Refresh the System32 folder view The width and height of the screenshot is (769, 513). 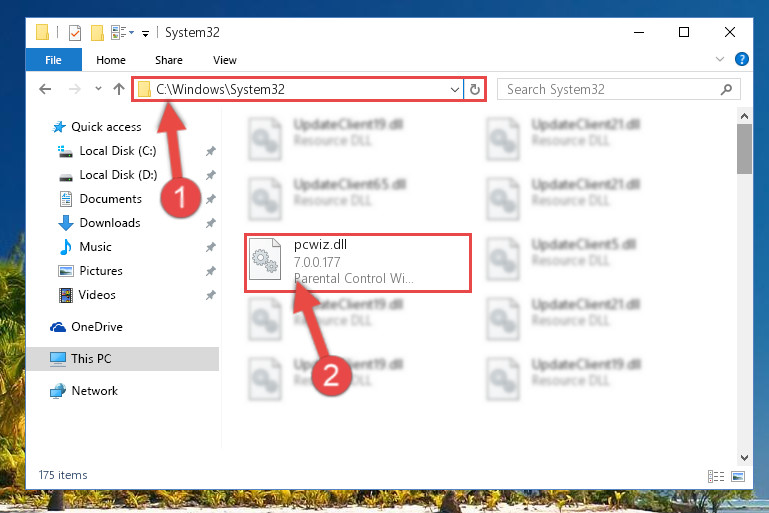pos(475,89)
